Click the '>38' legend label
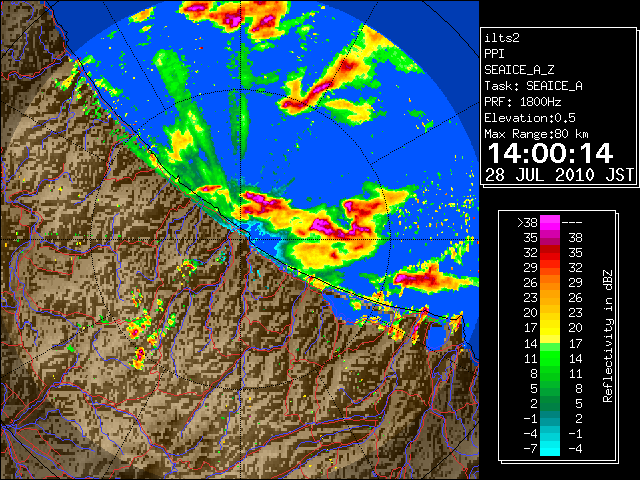Viewport: 640px width, 480px height. coord(527,222)
